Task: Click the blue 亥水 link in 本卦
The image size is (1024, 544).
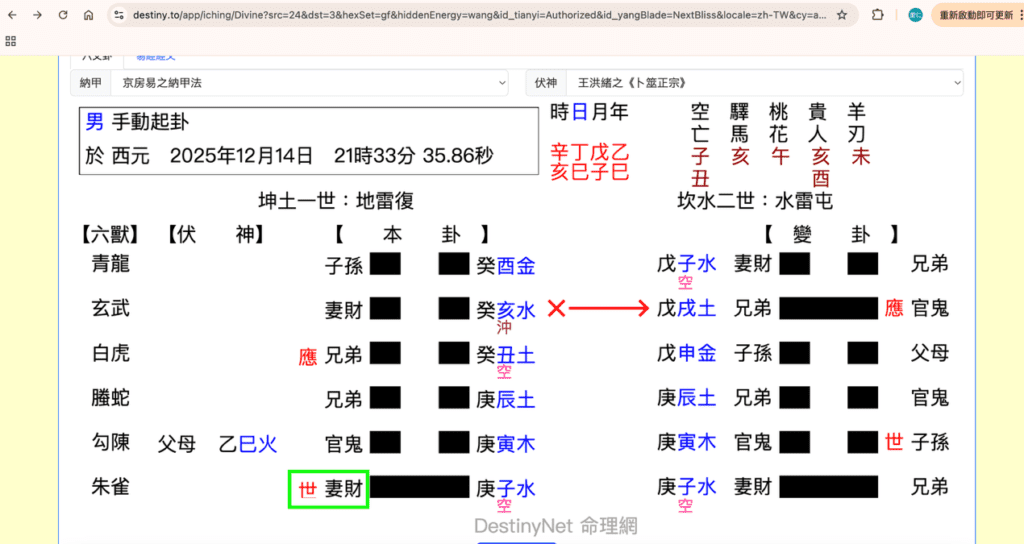Action: click(x=516, y=309)
